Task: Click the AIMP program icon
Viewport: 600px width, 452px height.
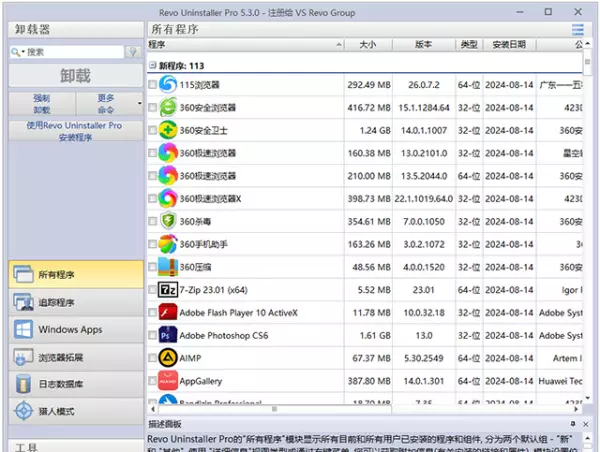Action: [168, 358]
